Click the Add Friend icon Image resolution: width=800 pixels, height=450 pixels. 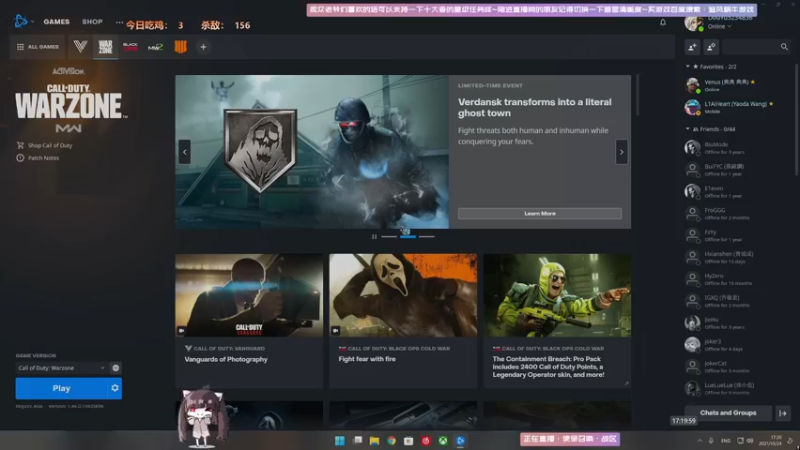pos(692,47)
